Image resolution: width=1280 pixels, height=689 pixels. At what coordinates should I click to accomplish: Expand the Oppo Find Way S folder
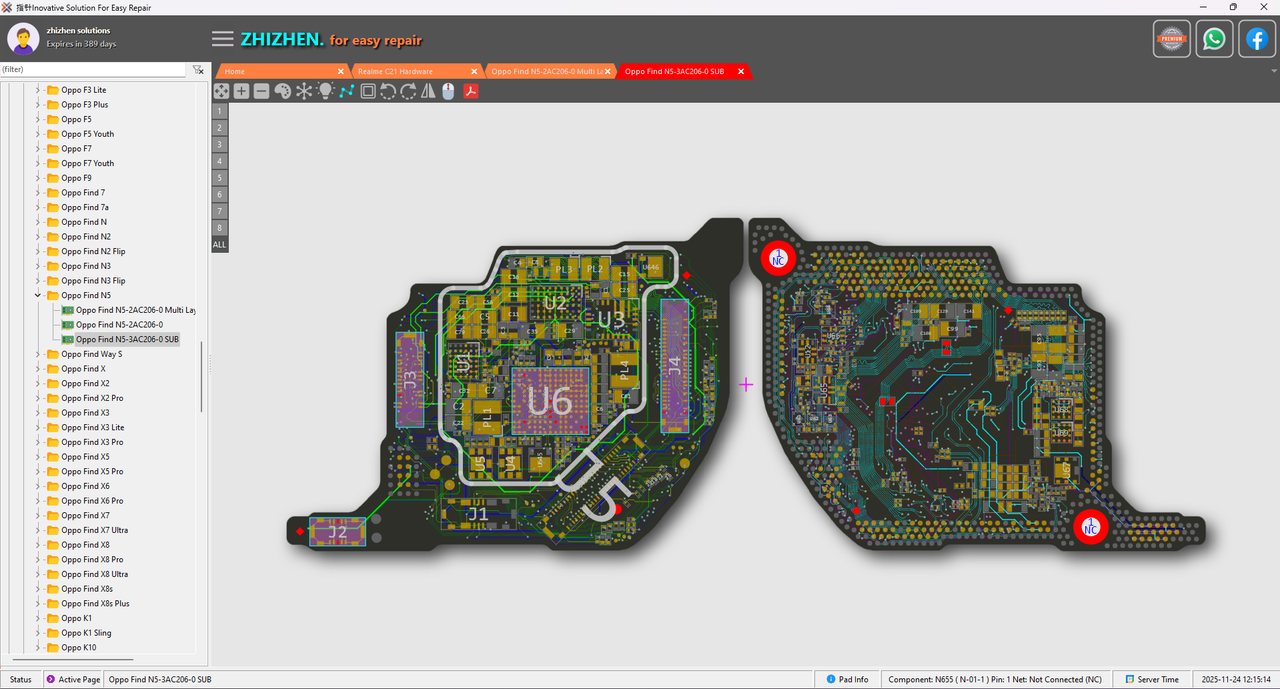click(38, 354)
